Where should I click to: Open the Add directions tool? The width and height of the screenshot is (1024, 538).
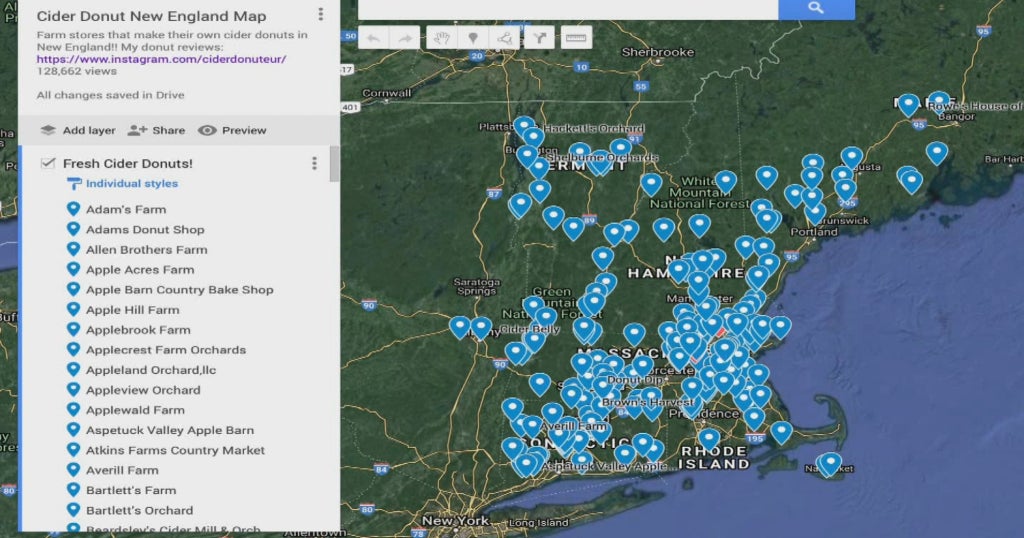(539, 39)
